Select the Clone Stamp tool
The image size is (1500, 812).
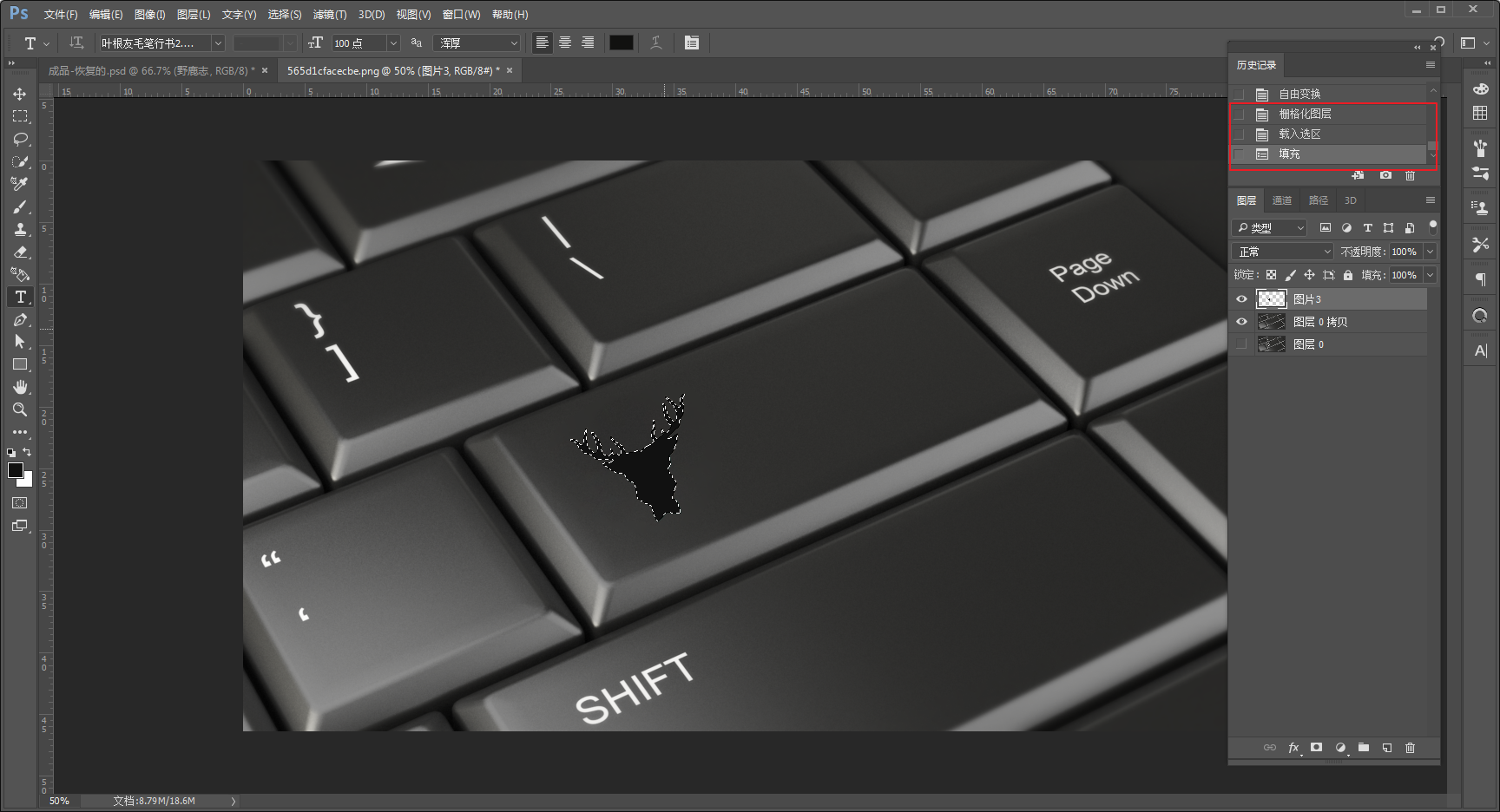tap(20, 229)
